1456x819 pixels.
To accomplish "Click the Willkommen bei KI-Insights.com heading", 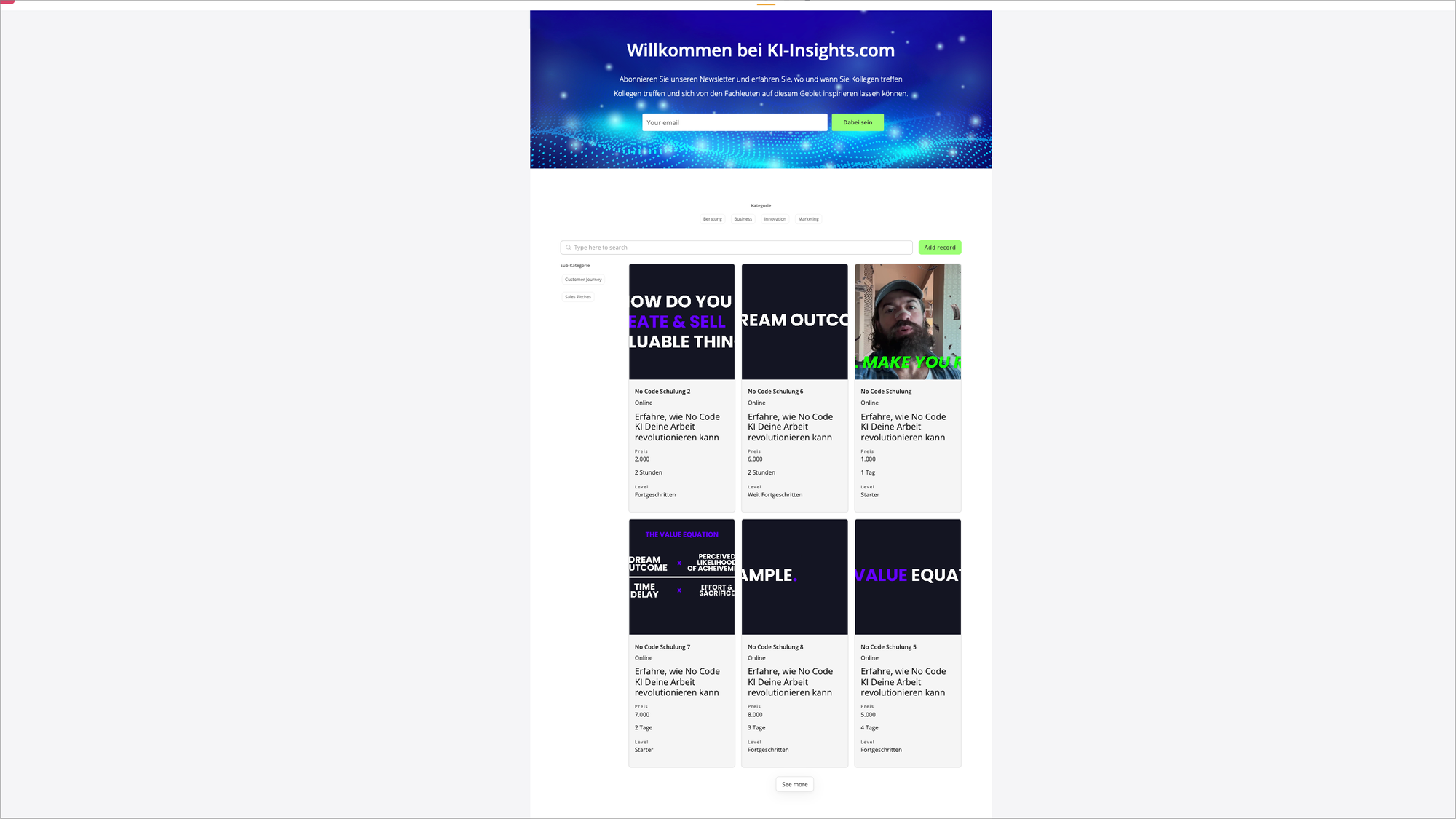I will point(761,50).
